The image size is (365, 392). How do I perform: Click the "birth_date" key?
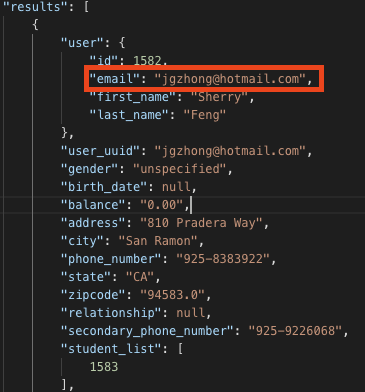click(x=104, y=187)
